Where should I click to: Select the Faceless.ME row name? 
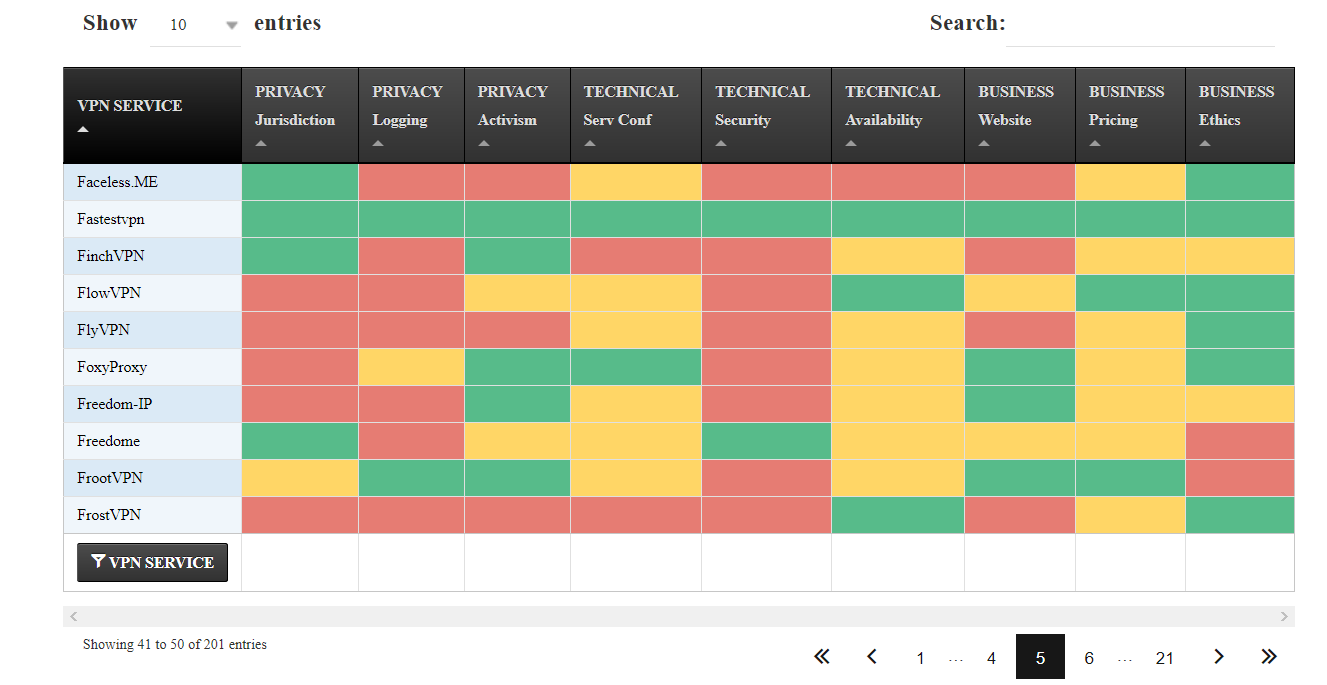[117, 182]
